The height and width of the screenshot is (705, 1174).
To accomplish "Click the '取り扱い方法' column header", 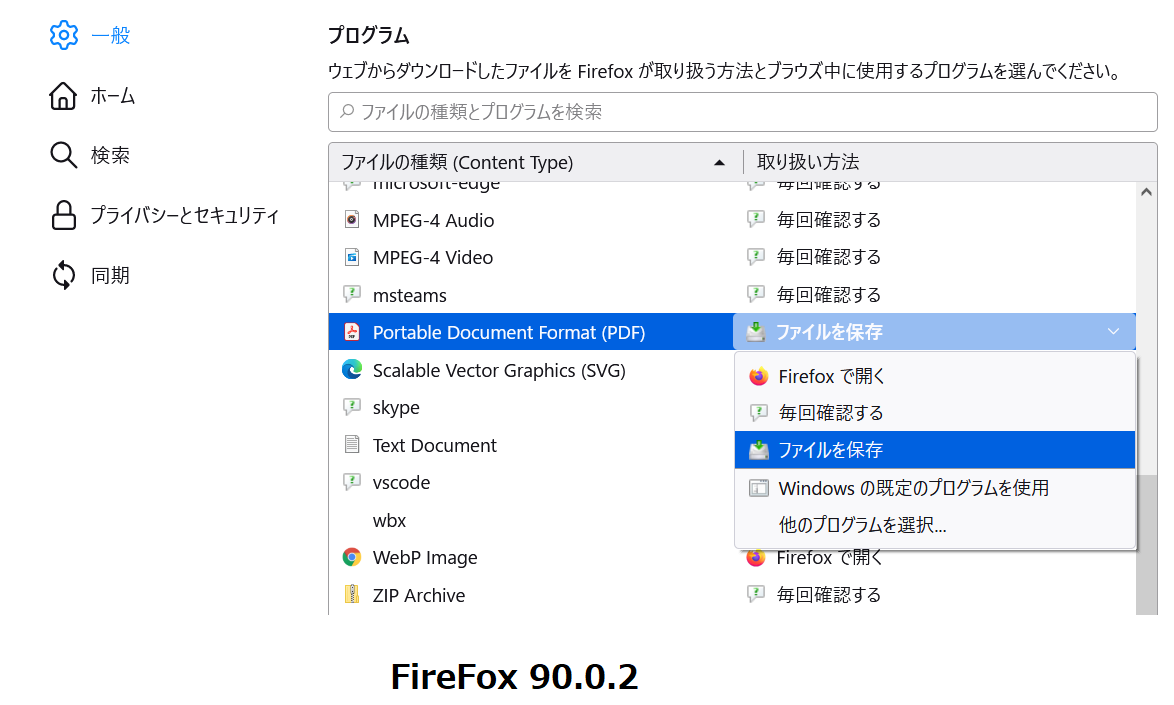I will [x=808, y=162].
